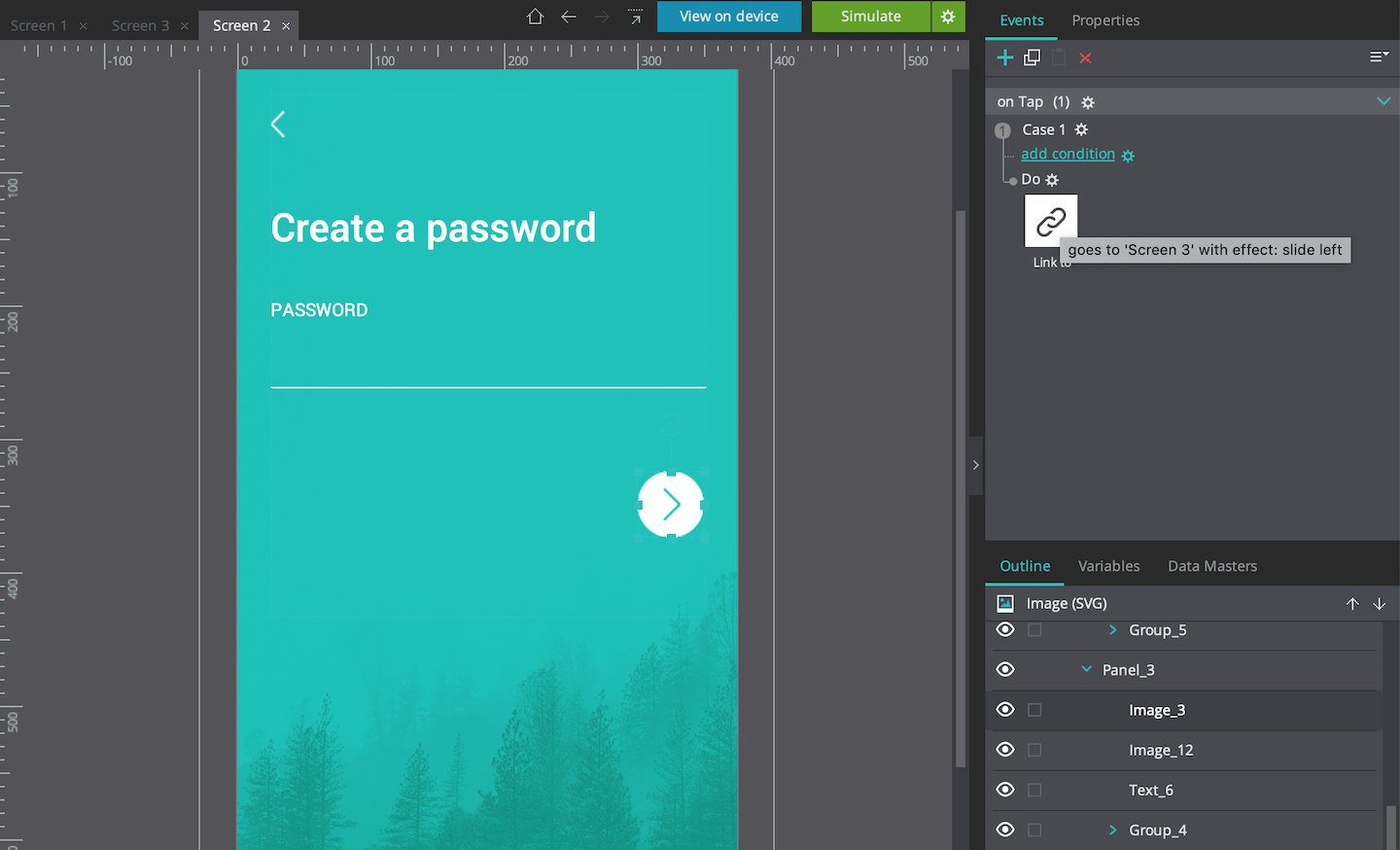Collapse the Panel_3 group
The width and height of the screenshot is (1400, 850).
pos(1086,669)
